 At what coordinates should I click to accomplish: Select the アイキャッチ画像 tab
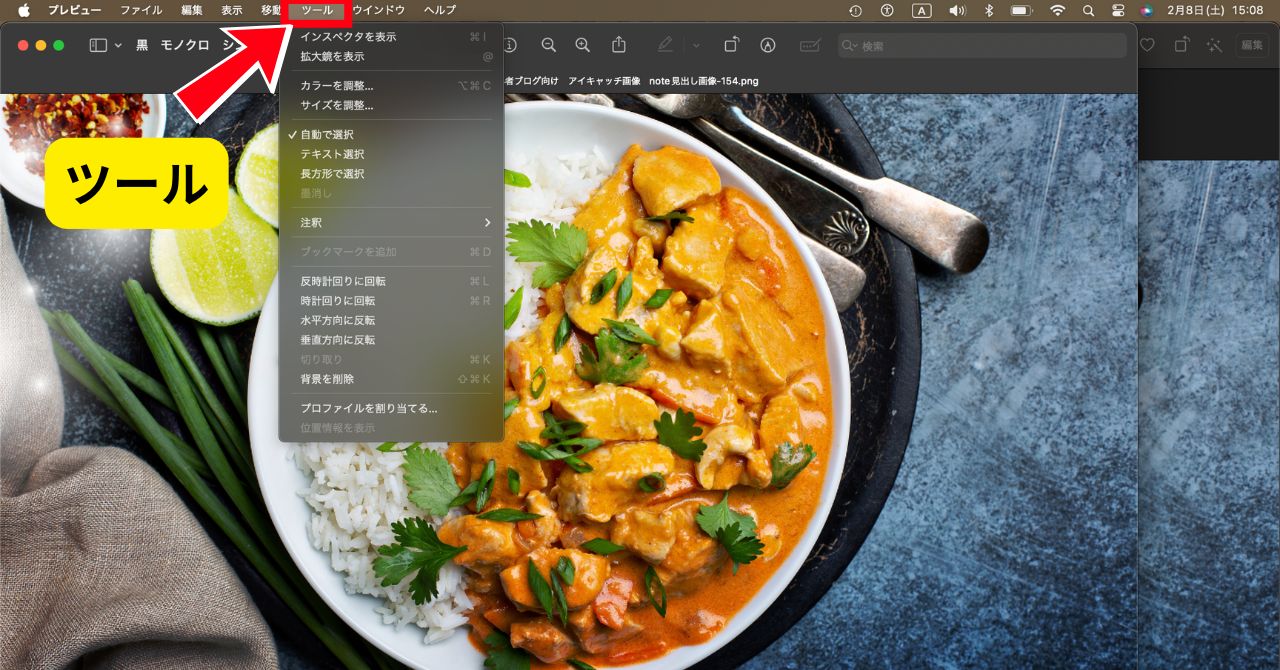(604, 80)
